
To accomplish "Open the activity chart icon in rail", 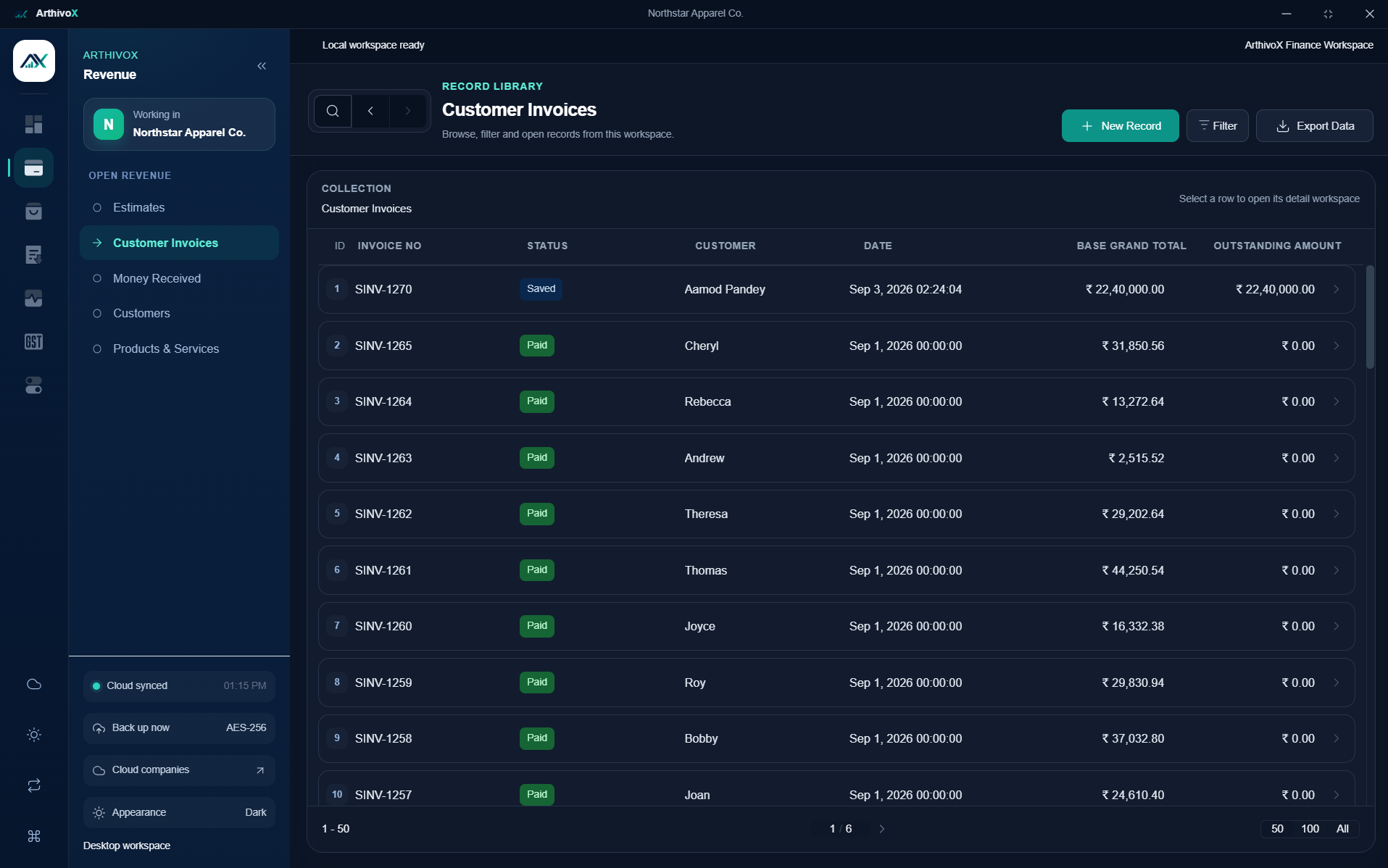I will (33, 299).
